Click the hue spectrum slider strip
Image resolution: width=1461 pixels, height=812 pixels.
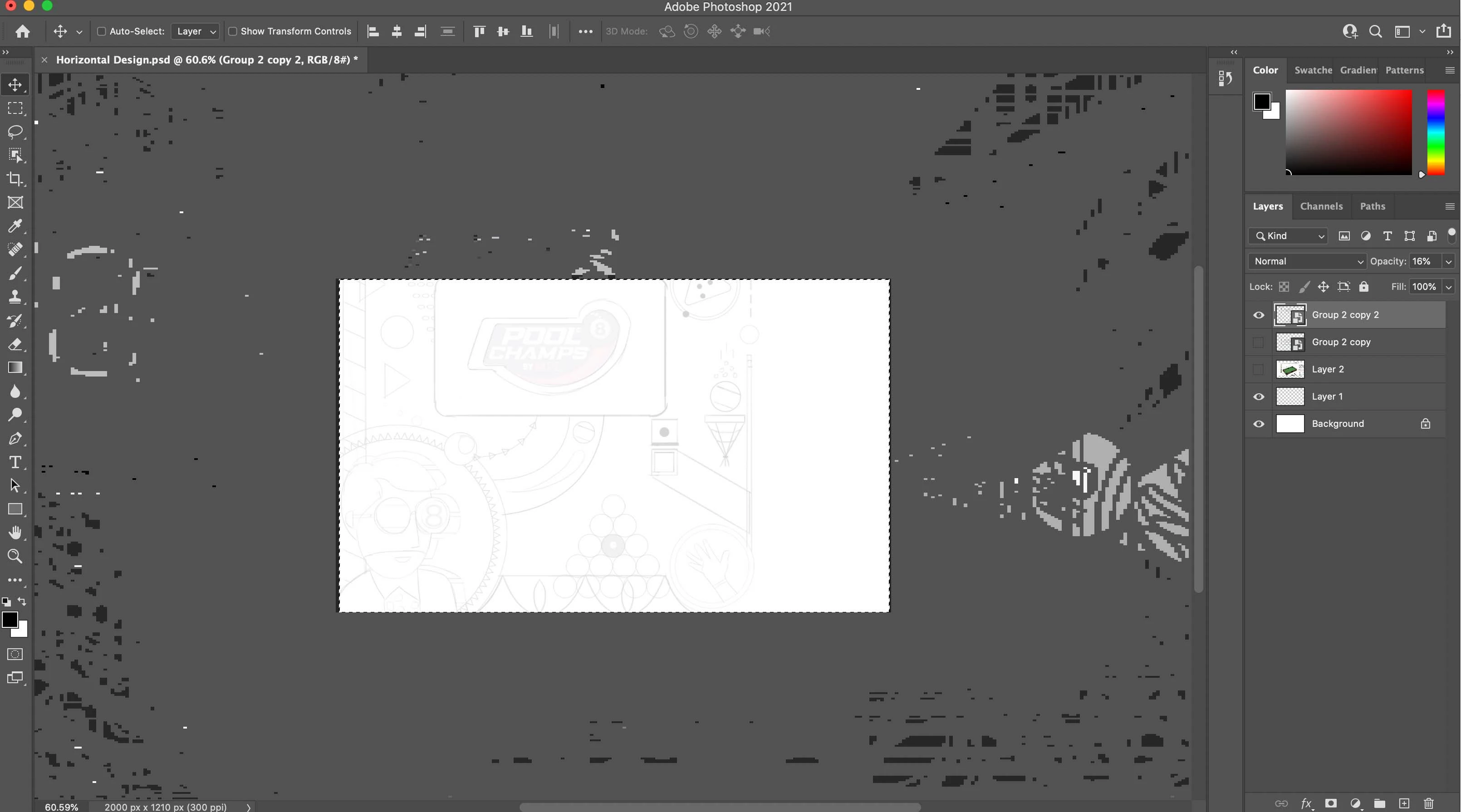[1436, 132]
